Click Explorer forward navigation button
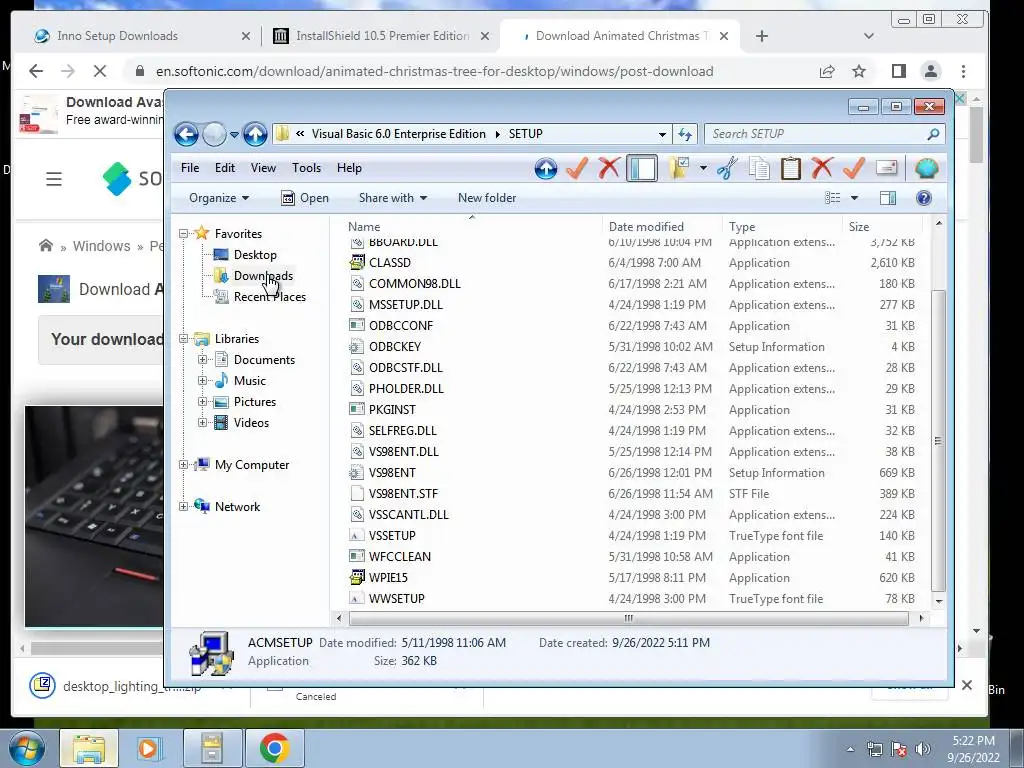Viewport: 1024px width, 768px height. 214,135
